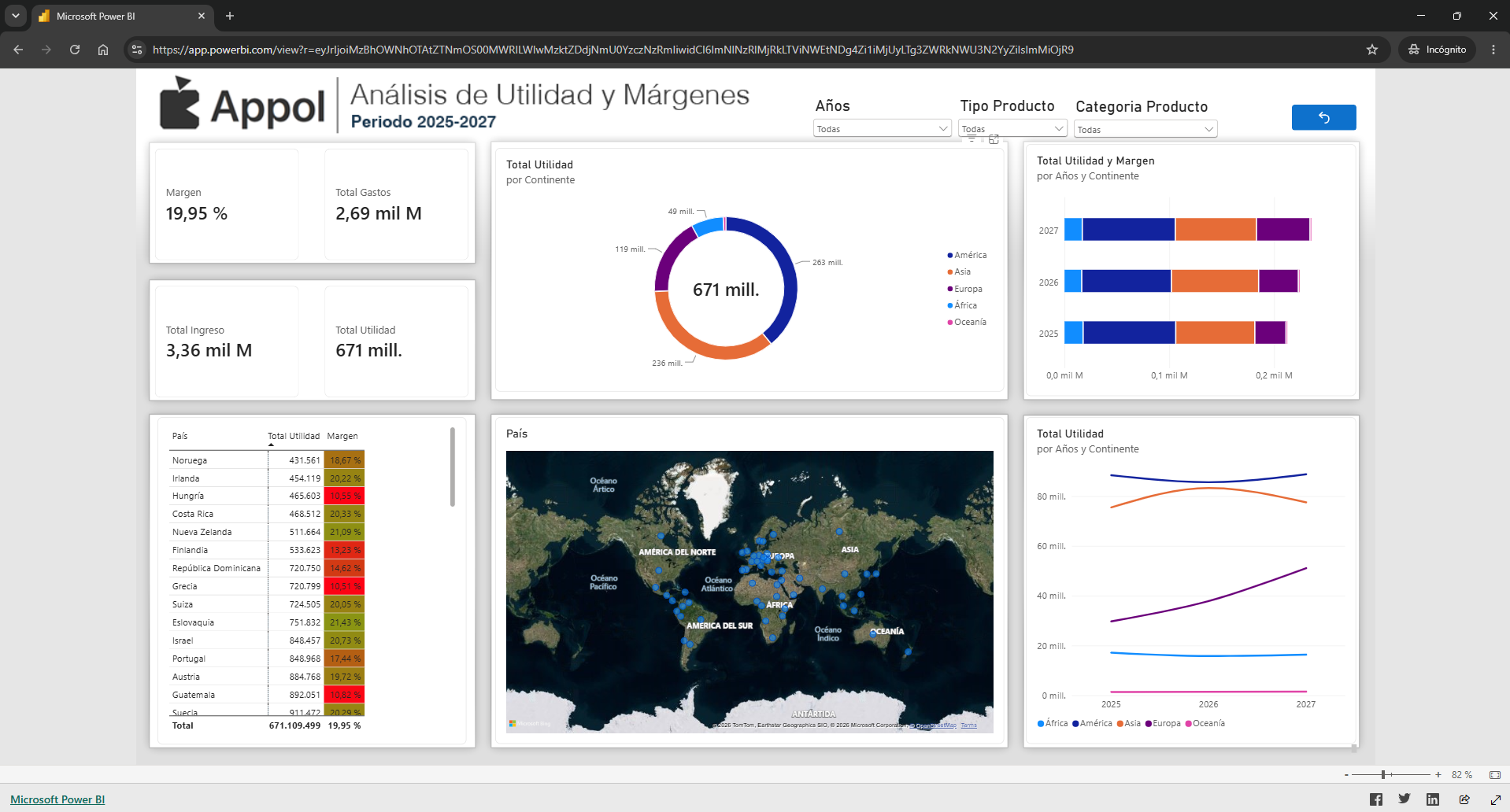This screenshot has width=1510, height=812.
Task: Open the Microsoft Power BI link
Action: click(x=57, y=799)
